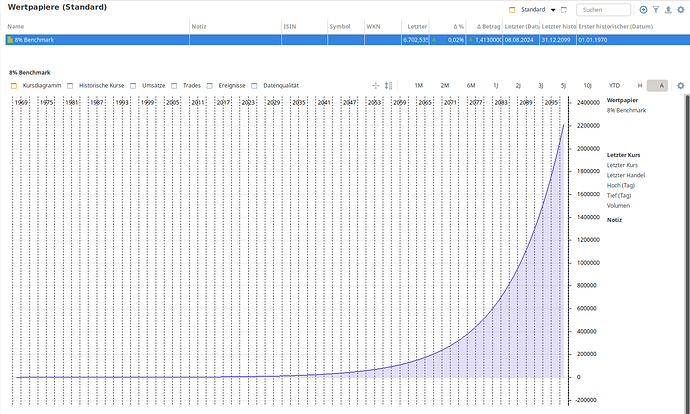Show the Datenqualität tab

pos(282,86)
